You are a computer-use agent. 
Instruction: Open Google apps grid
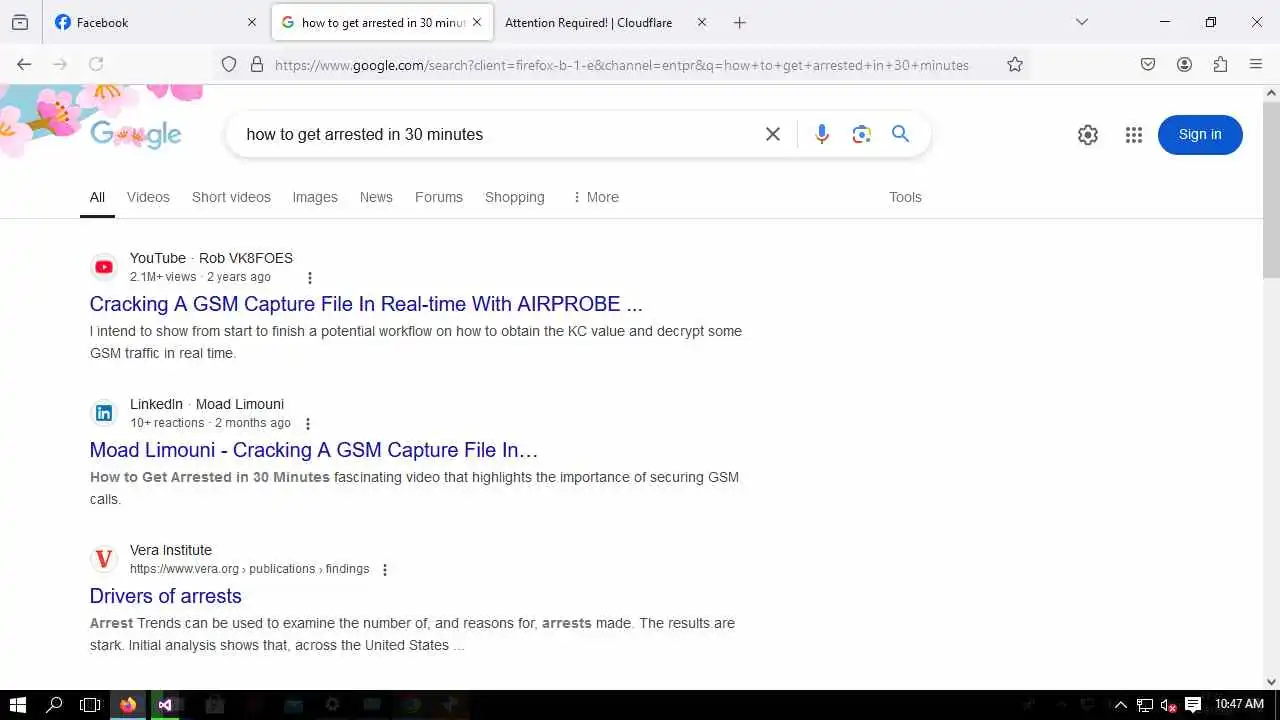pos(1133,135)
